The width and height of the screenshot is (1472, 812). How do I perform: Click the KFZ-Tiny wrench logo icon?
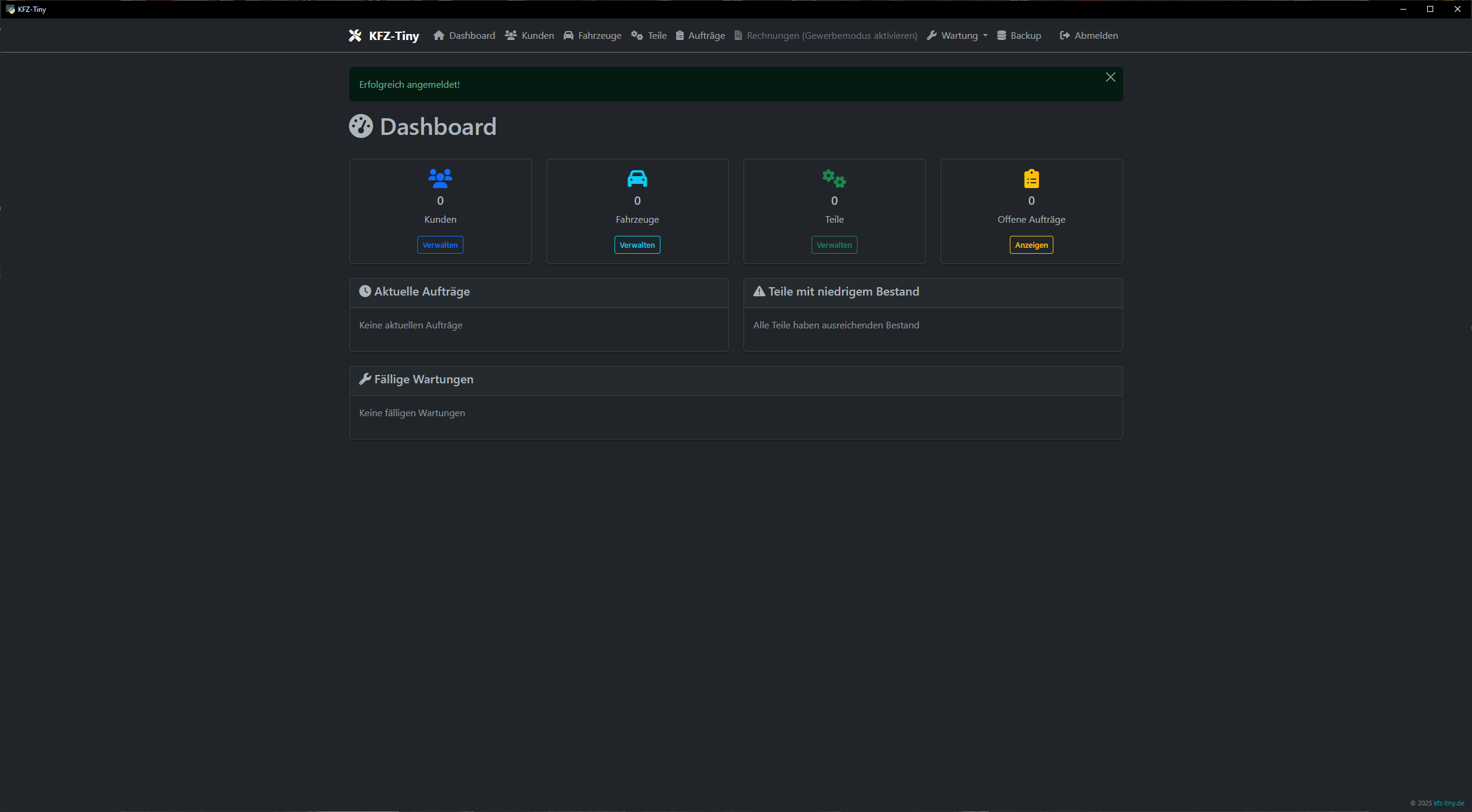(x=355, y=36)
